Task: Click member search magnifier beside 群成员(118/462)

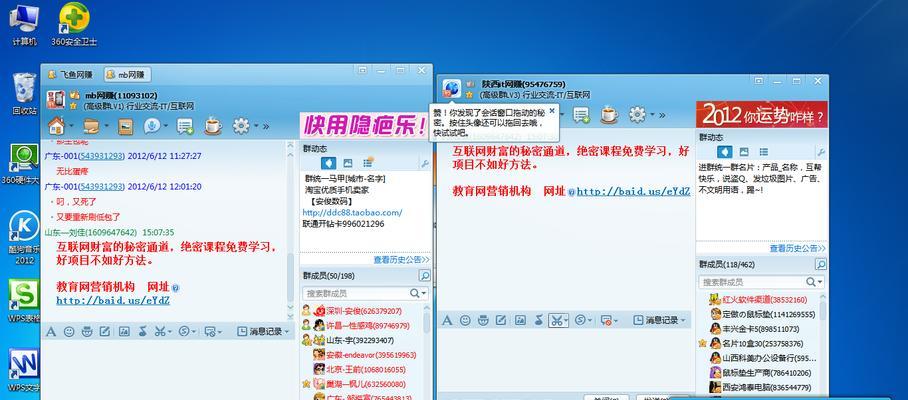Action: click(x=821, y=265)
